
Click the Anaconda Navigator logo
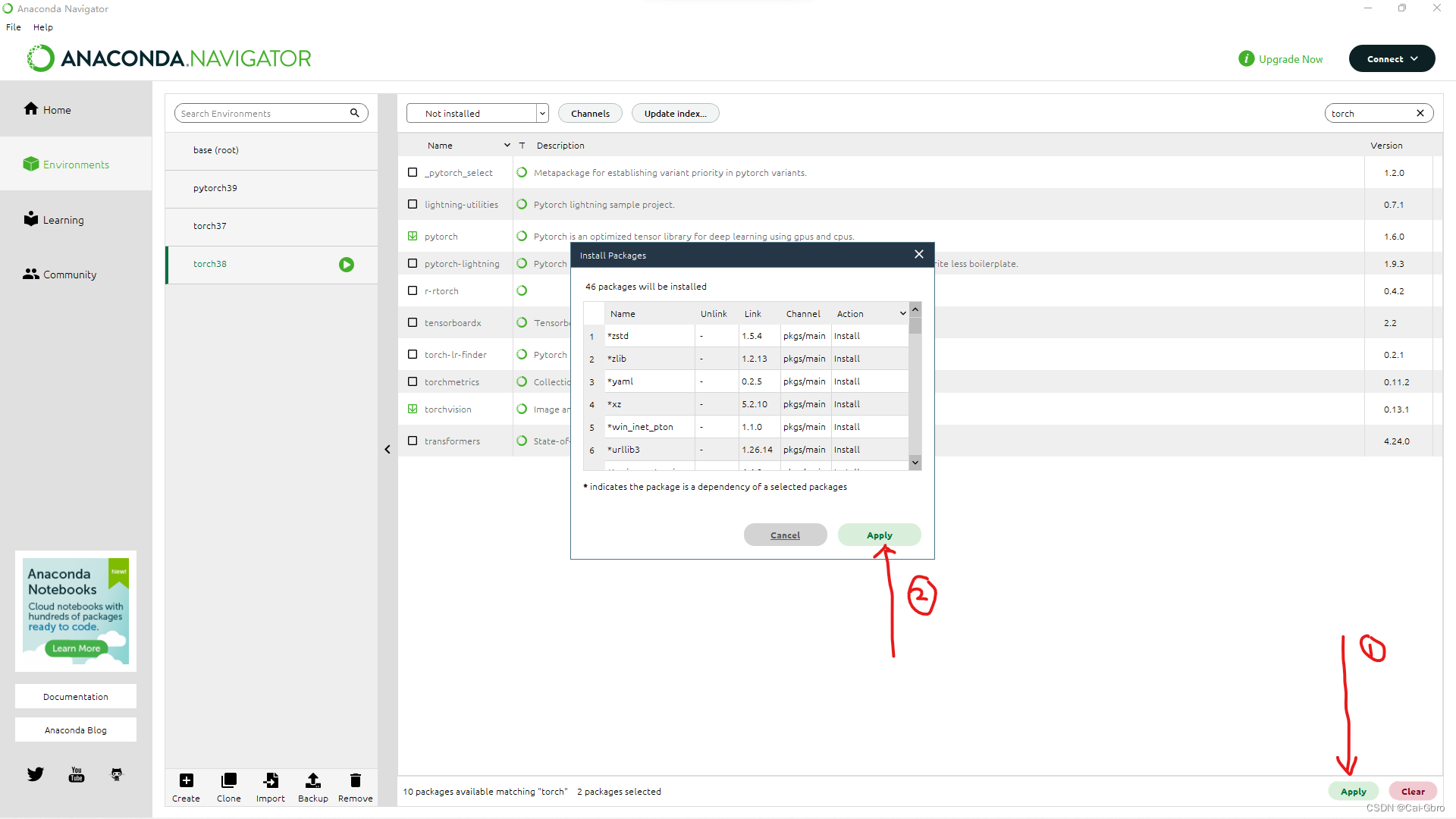pyautogui.click(x=169, y=58)
